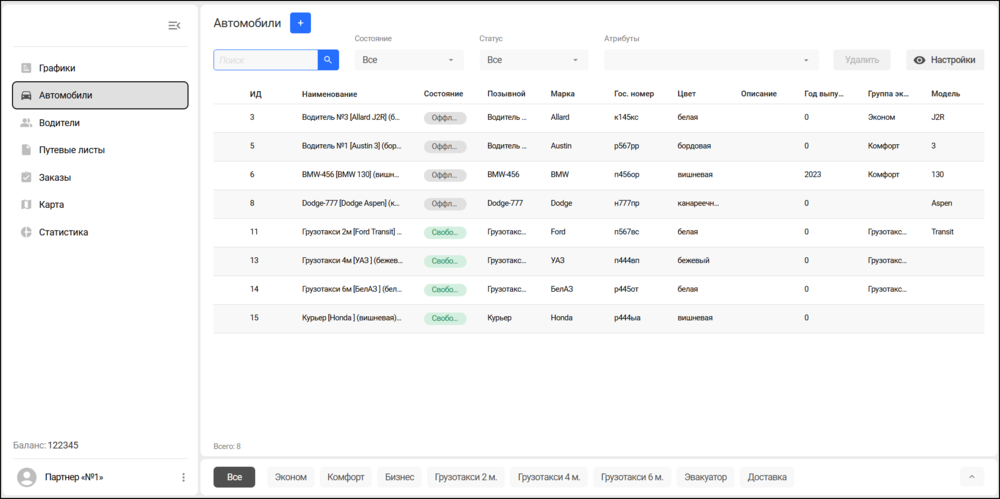
Task: Select row Грузотакси 2м [Ford Transit]
Action: tap(599, 233)
